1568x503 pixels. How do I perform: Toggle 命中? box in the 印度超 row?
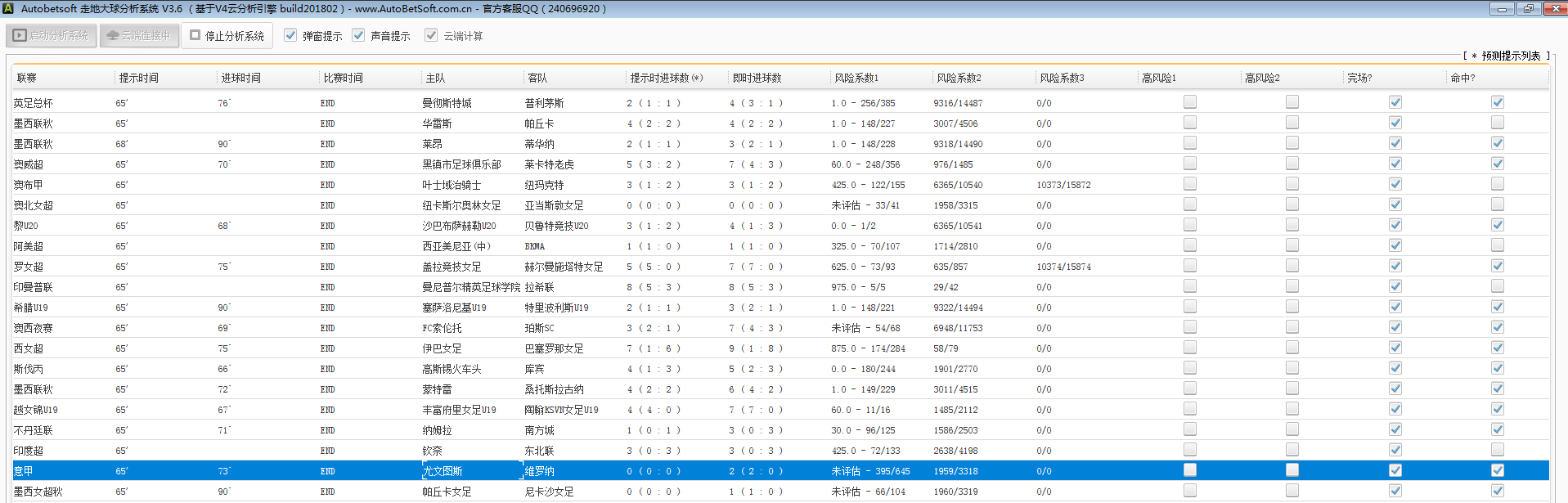[x=1497, y=450]
